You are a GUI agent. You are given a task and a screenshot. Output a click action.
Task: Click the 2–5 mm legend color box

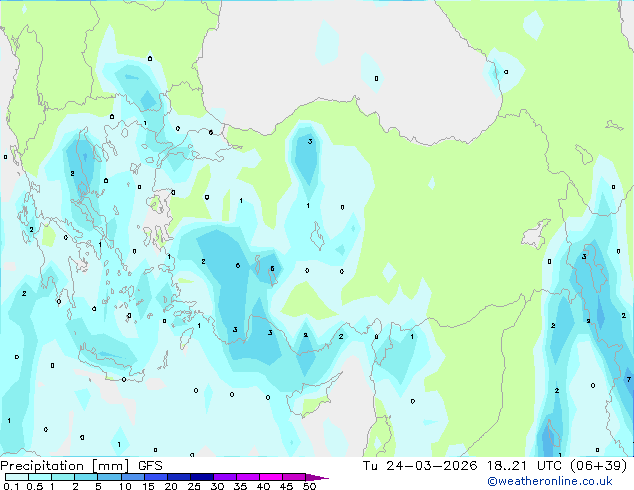[86, 477]
